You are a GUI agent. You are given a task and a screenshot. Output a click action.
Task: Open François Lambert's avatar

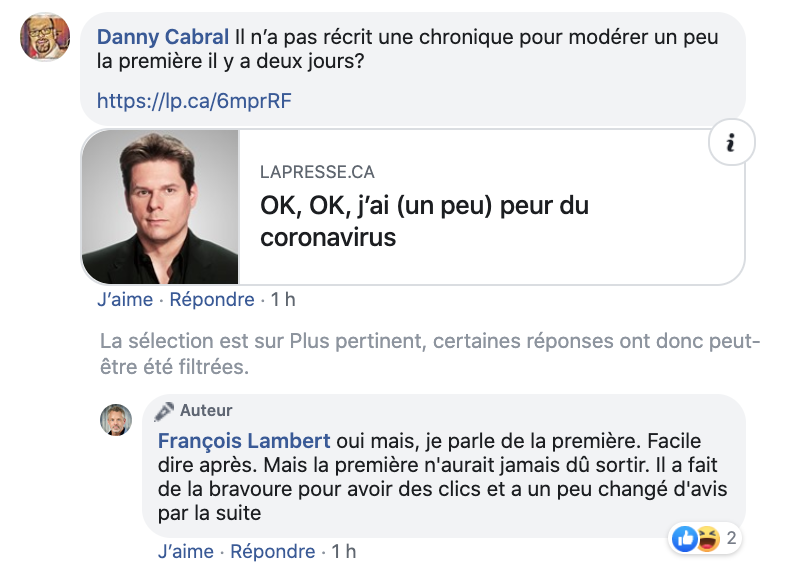pos(116,420)
